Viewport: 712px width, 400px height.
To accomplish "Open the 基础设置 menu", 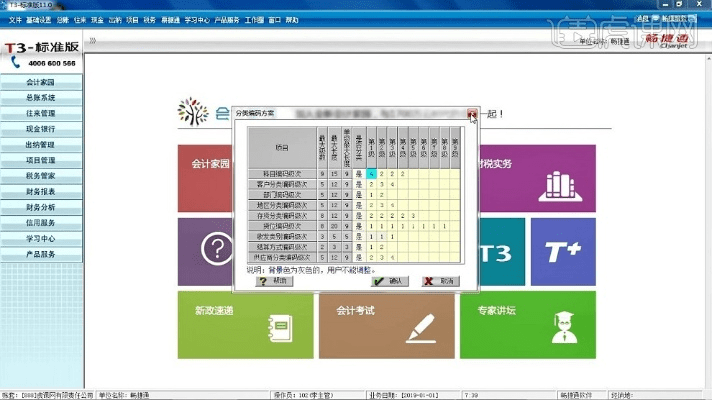I will (x=39, y=20).
